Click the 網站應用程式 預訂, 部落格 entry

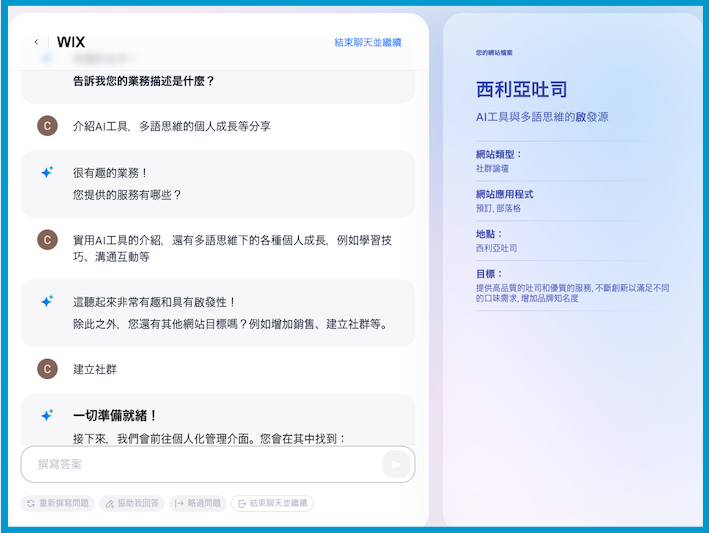(x=498, y=208)
